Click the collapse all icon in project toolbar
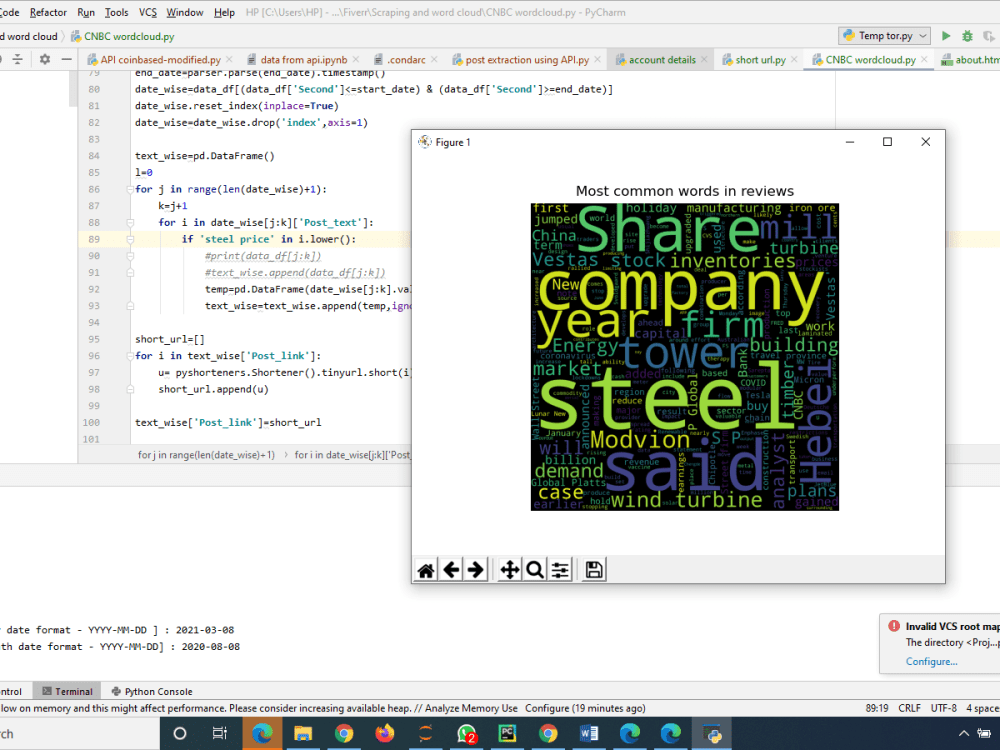 pyautogui.click(x=18, y=59)
